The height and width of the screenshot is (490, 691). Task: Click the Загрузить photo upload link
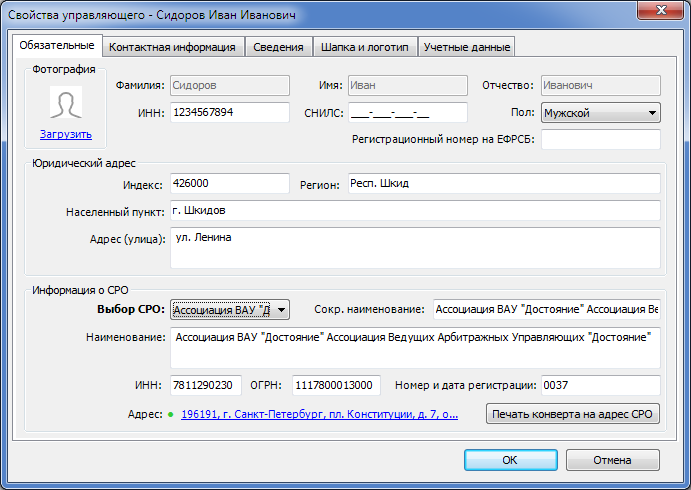66,134
